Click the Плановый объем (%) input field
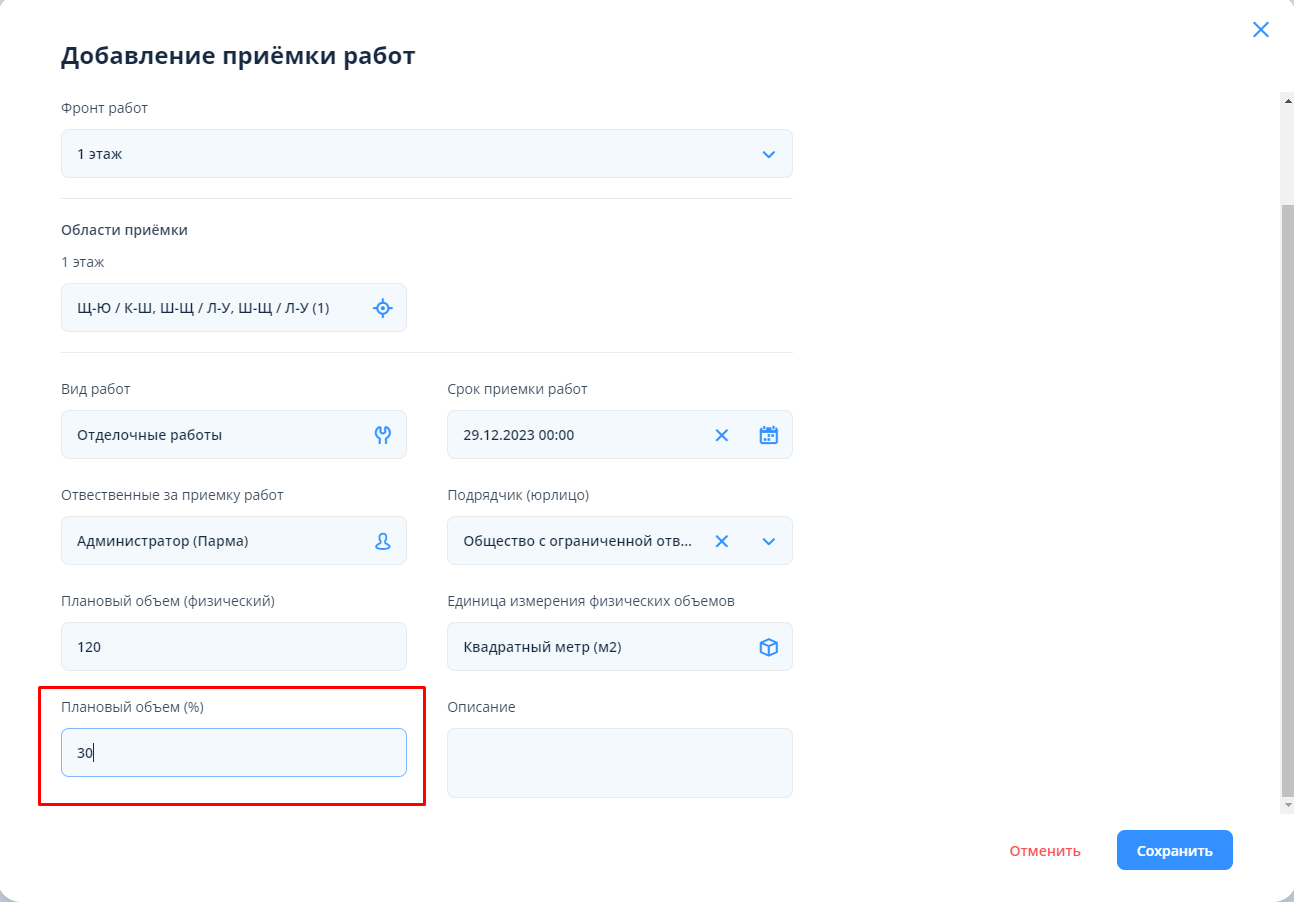This screenshot has height=902, width=1294. tap(233, 753)
